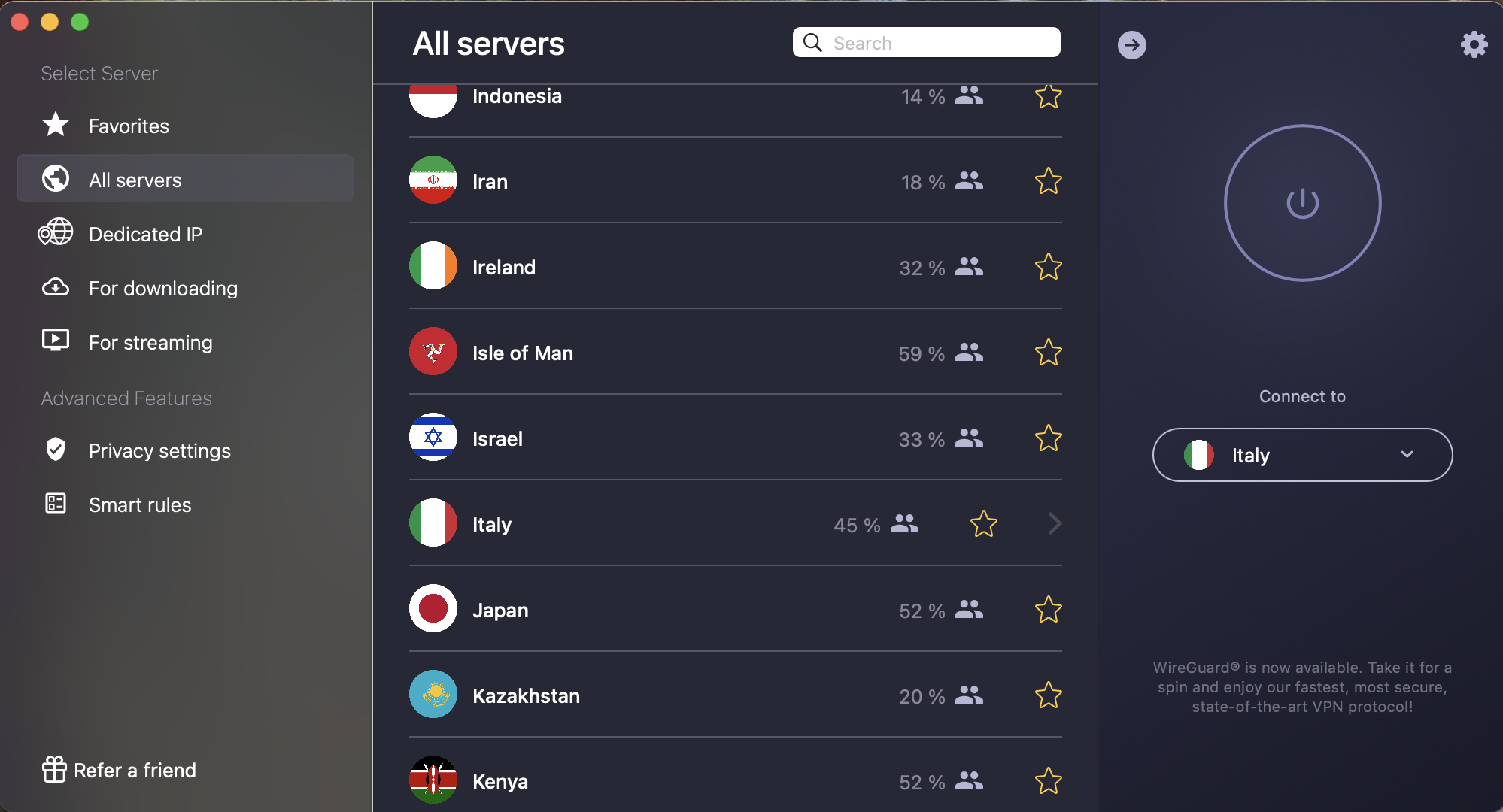Open For streaming server list
The height and width of the screenshot is (812, 1503).
click(150, 342)
